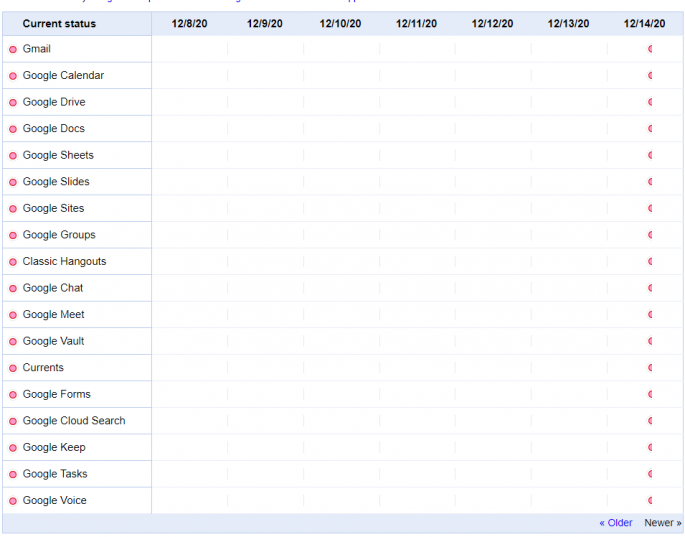Select Gmail's 12/14/20 outage marker

point(650,49)
